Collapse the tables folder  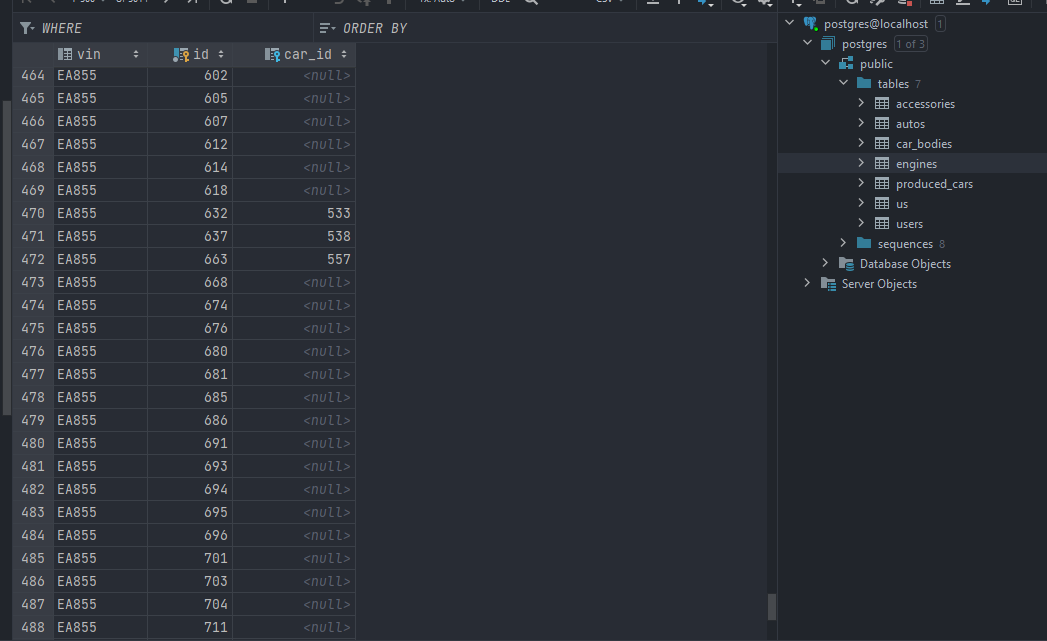843,83
